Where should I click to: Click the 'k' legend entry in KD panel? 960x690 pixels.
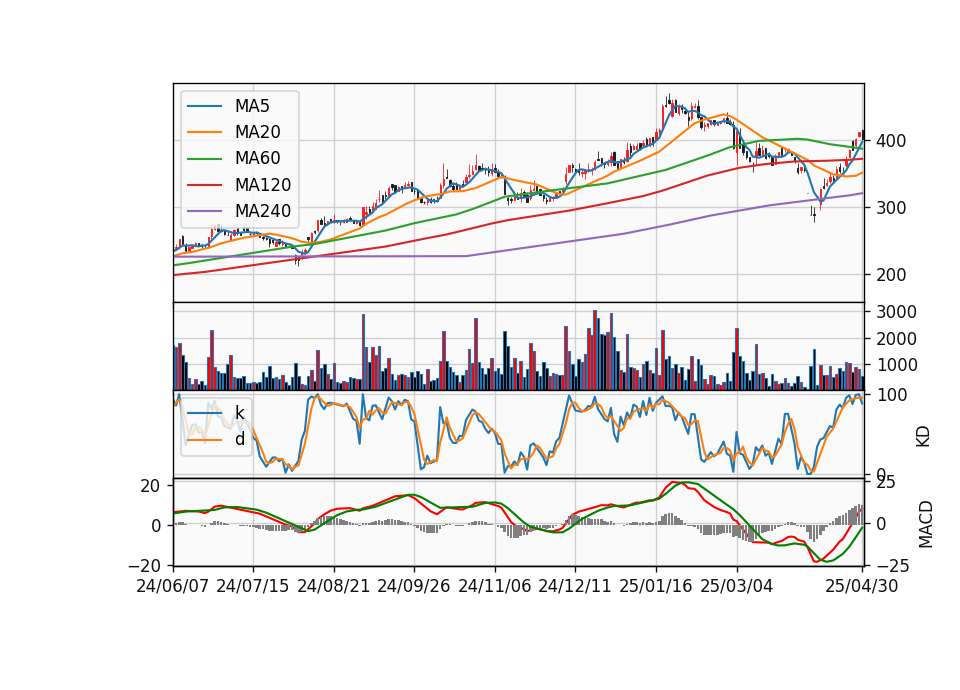pos(239,413)
